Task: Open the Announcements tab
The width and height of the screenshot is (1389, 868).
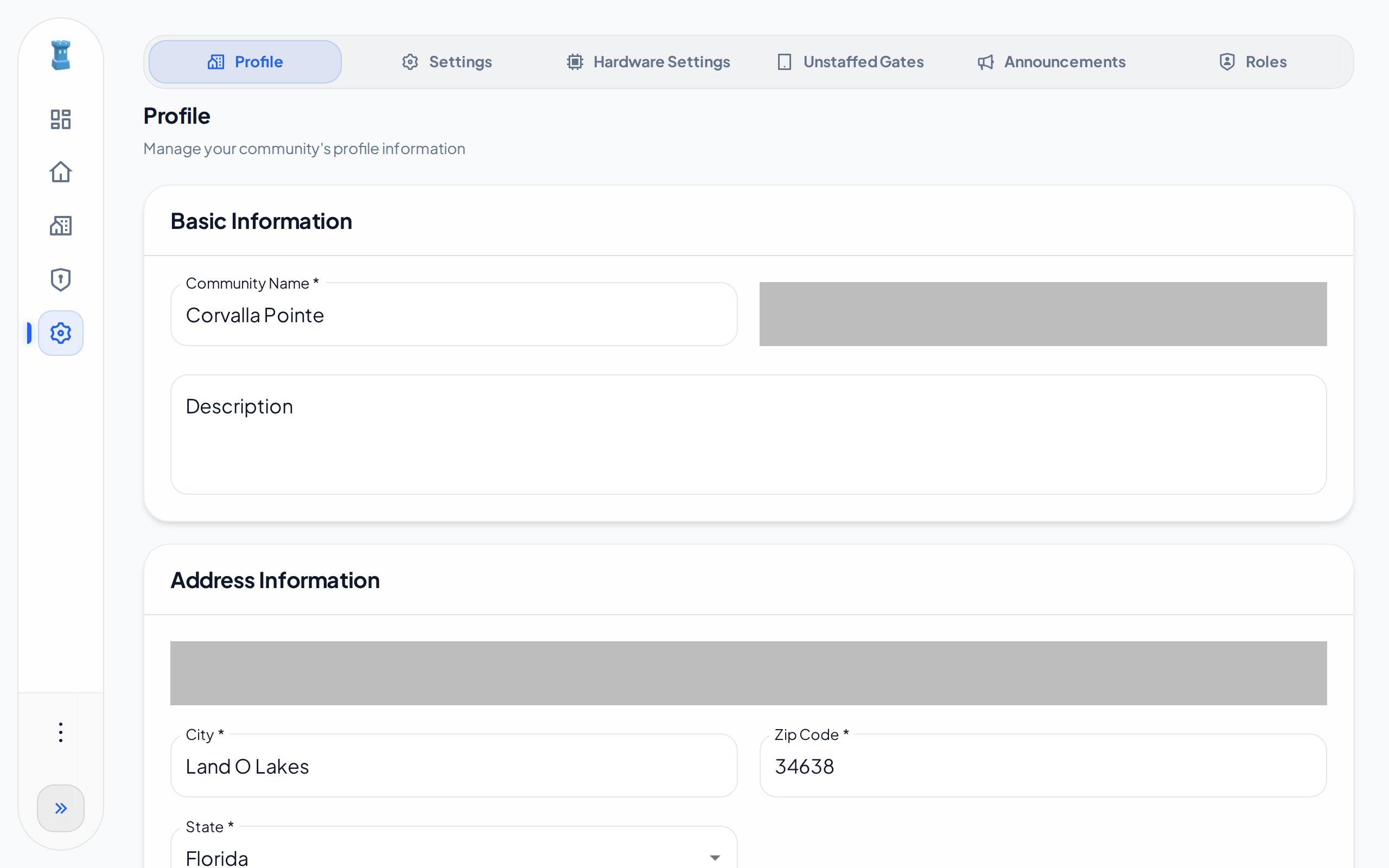Action: click(x=1052, y=62)
